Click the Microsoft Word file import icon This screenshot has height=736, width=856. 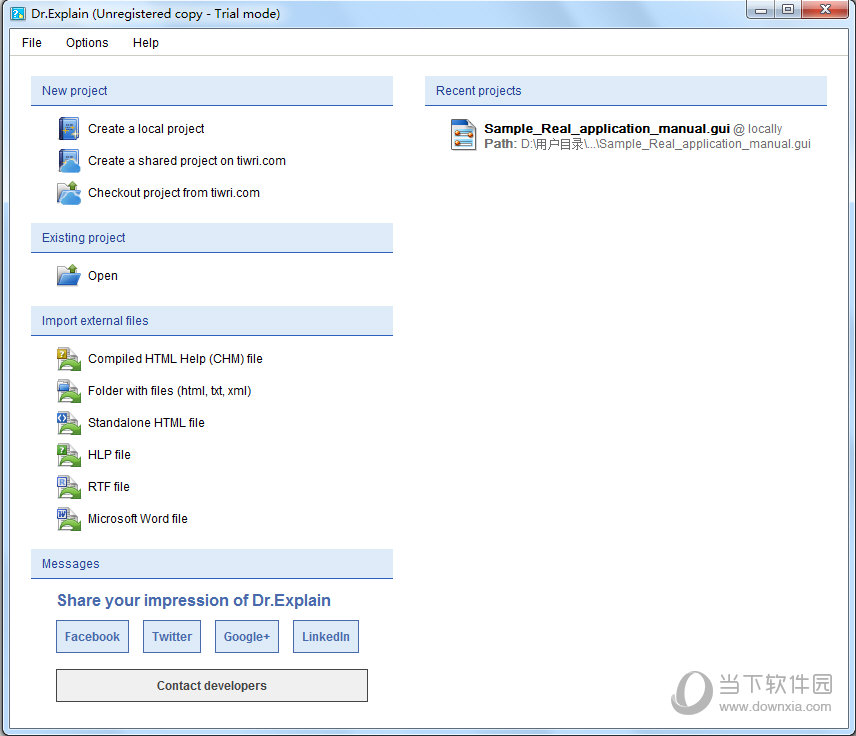(69, 519)
